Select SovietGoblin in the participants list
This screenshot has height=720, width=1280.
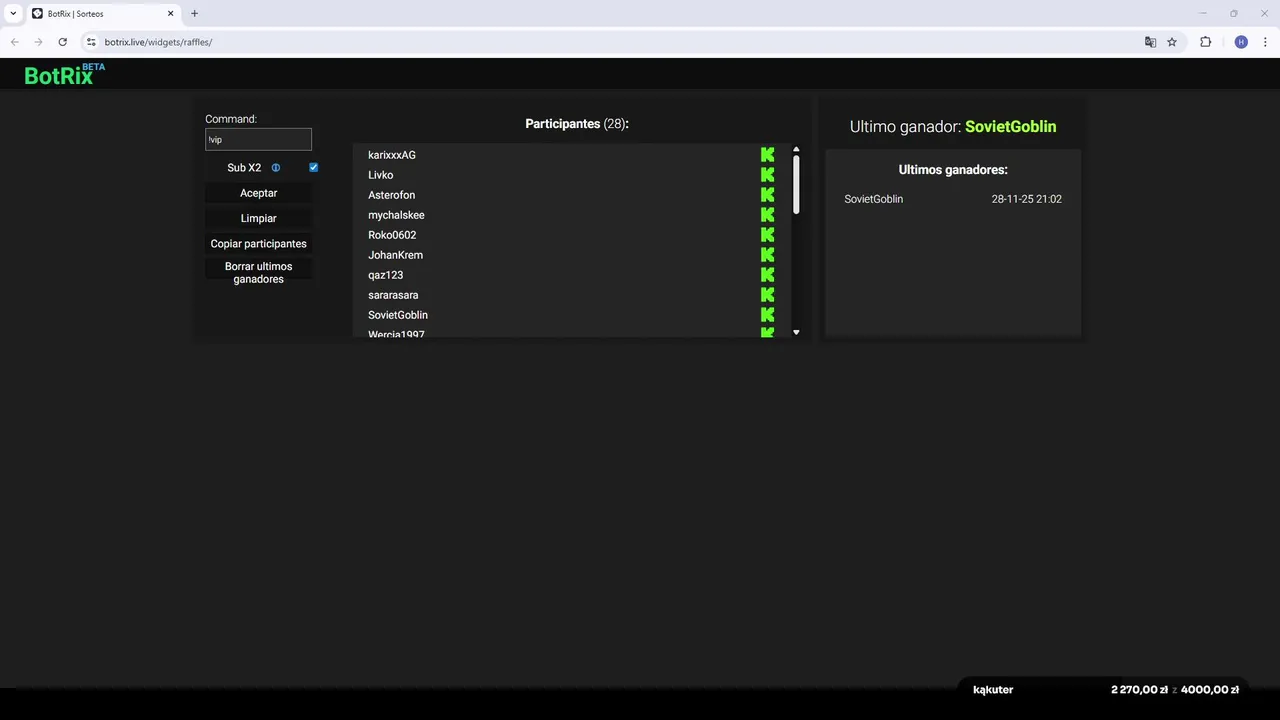click(398, 315)
